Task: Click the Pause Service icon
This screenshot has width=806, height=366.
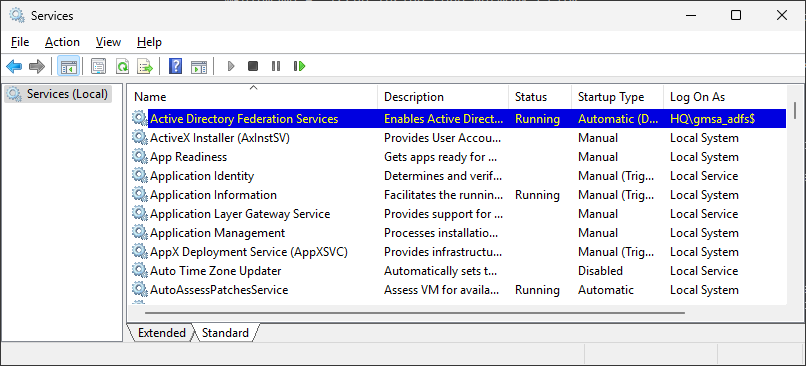Action: click(x=276, y=66)
